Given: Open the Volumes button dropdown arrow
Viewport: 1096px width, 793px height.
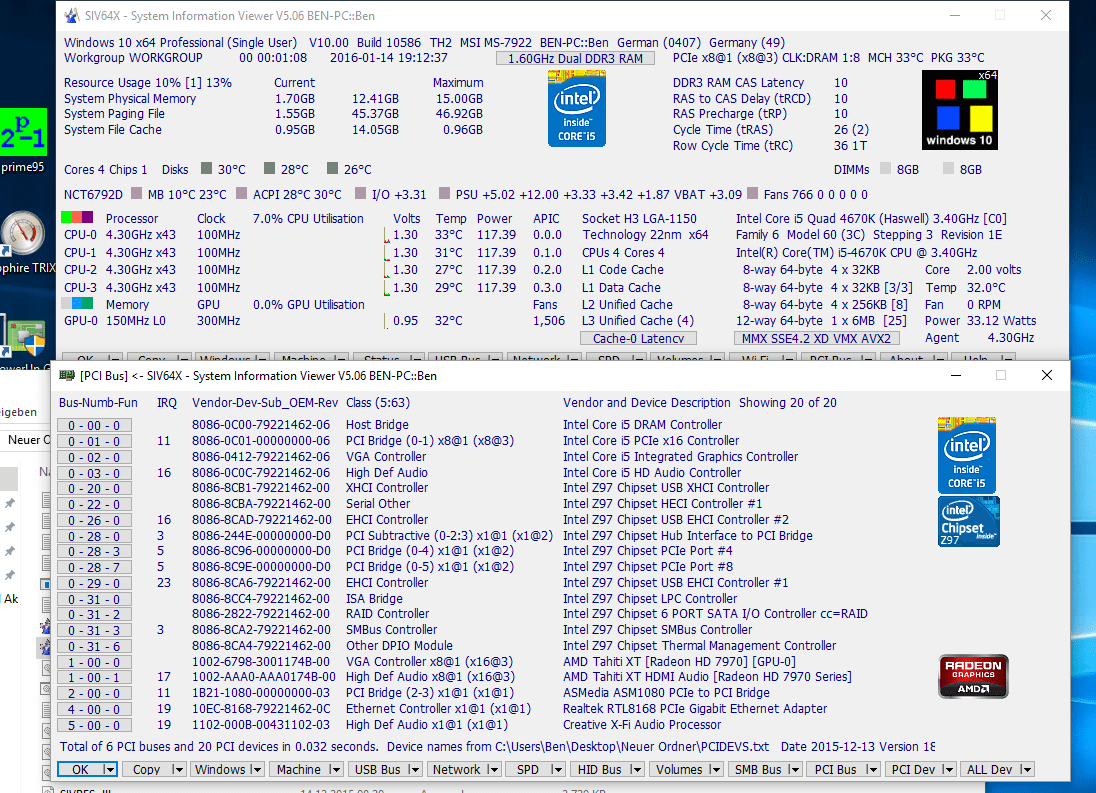Looking at the screenshot, I should [x=715, y=769].
